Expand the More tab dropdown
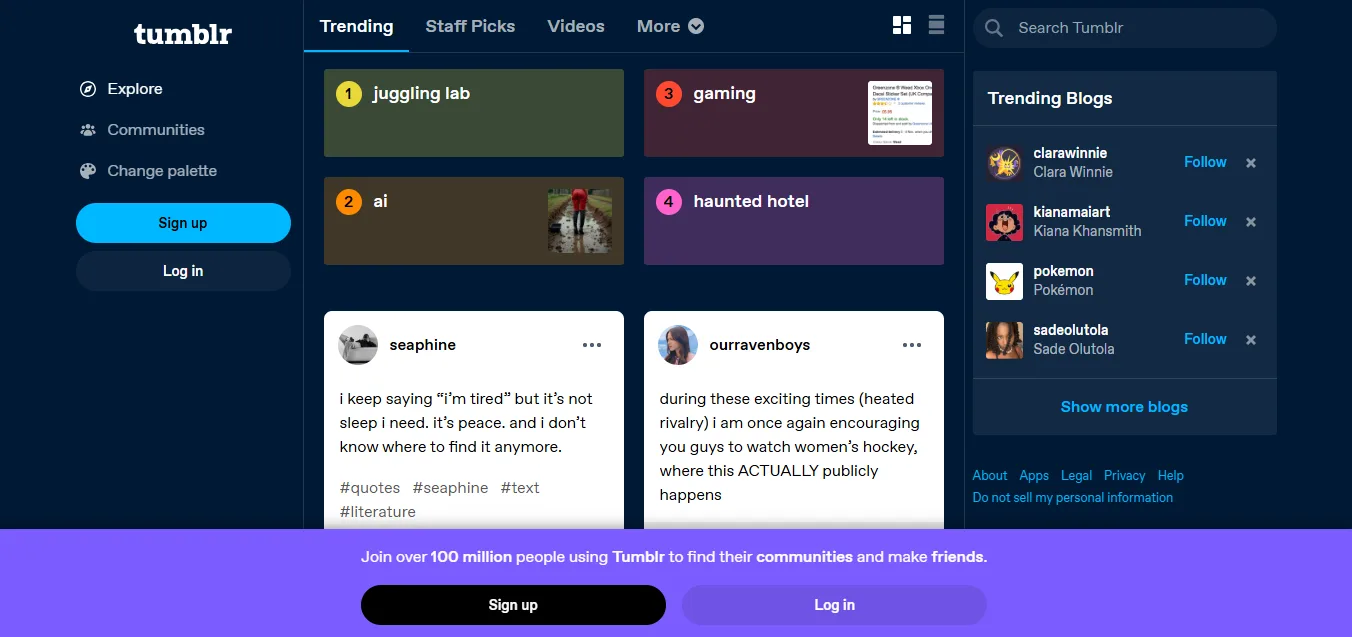Image resolution: width=1352 pixels, height=637 pixels. tap(670, 26)
